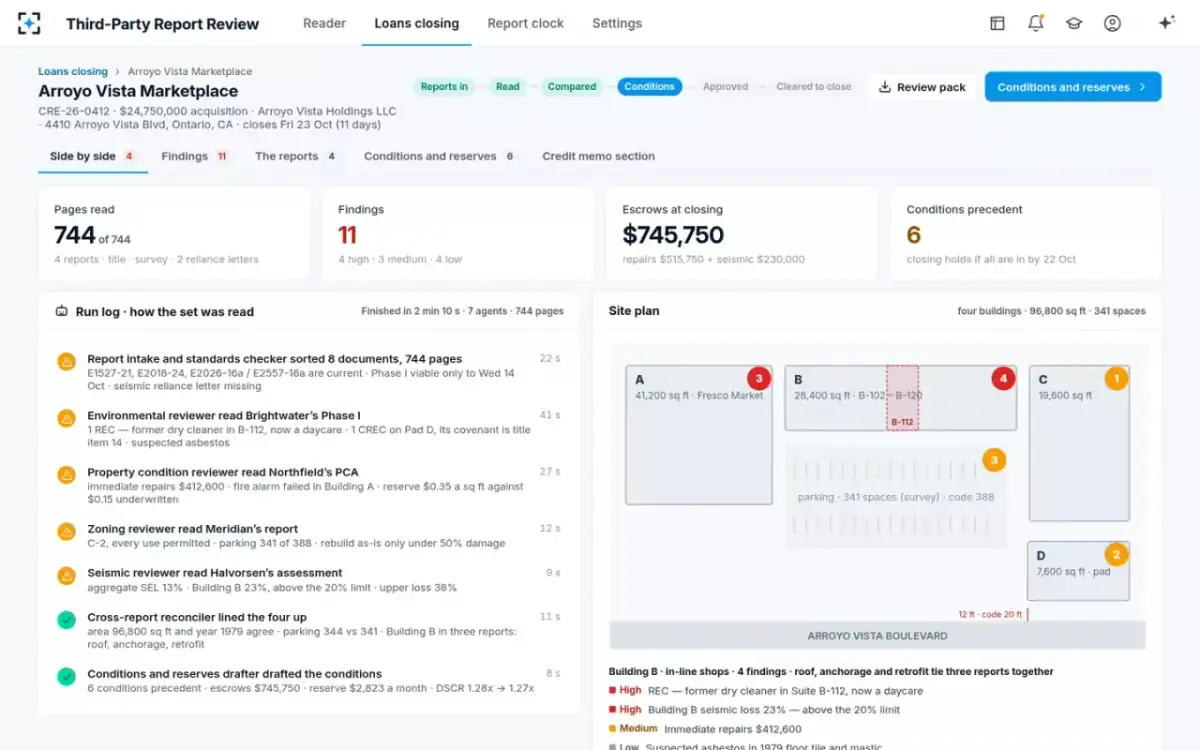Select Building A Fresco Market on site plan
This screenshot has width=1200, height=750.
pyautogui.click(x=699, y=435)
